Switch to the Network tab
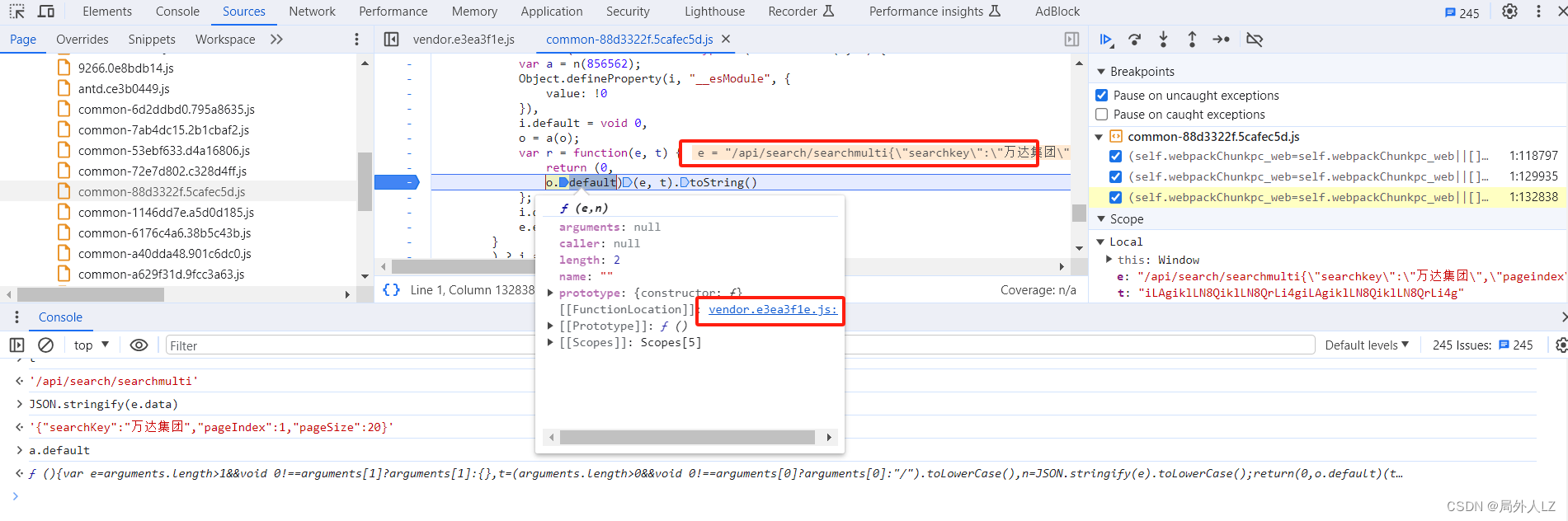The image size is (1568, 521). (x=312, y=12)
